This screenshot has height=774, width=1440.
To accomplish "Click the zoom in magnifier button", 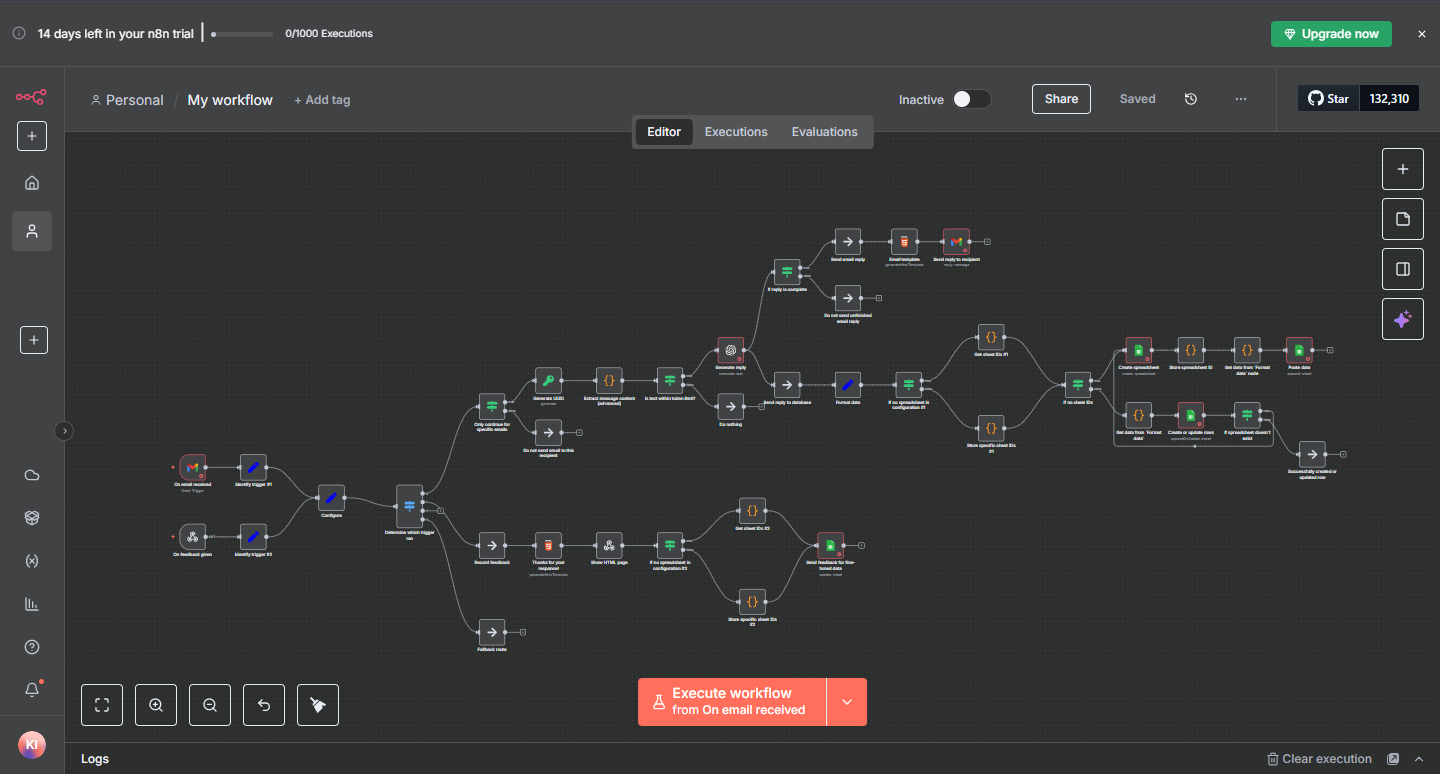I will point(156,705).
